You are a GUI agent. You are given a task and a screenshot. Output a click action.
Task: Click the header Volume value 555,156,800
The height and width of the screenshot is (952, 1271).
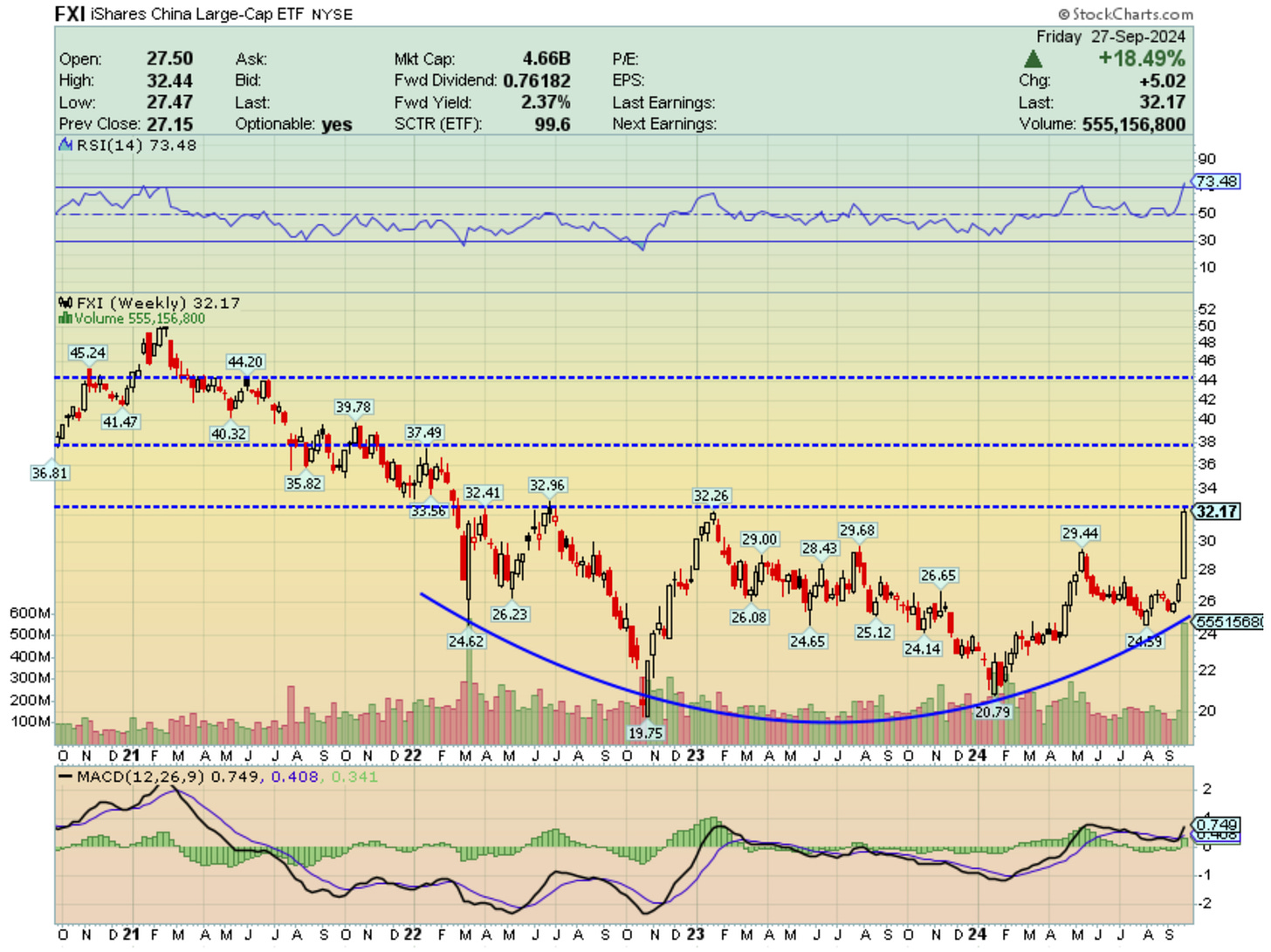(x=1134, y=124)
